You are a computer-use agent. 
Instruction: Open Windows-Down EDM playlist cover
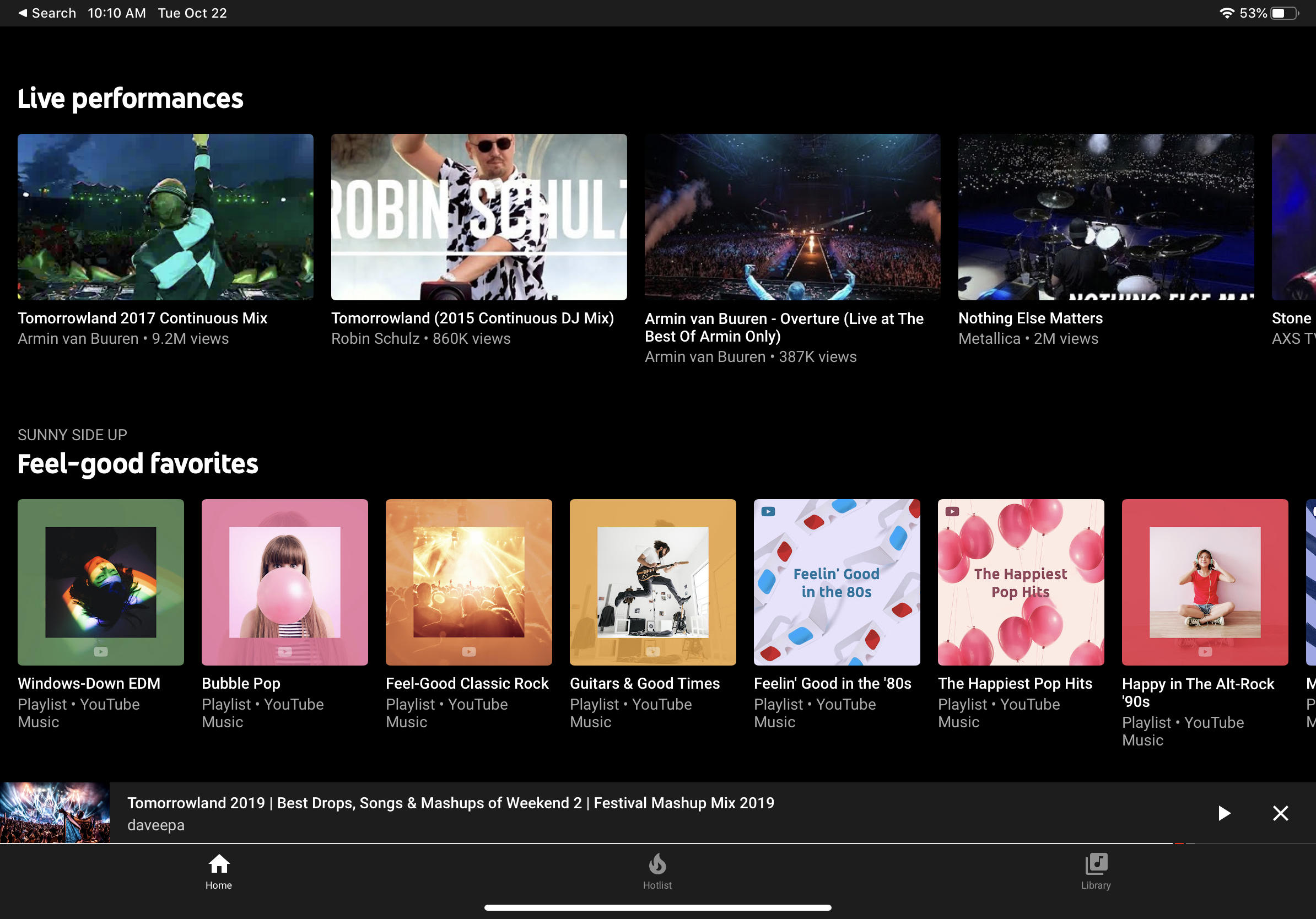[x=101, y=582]
